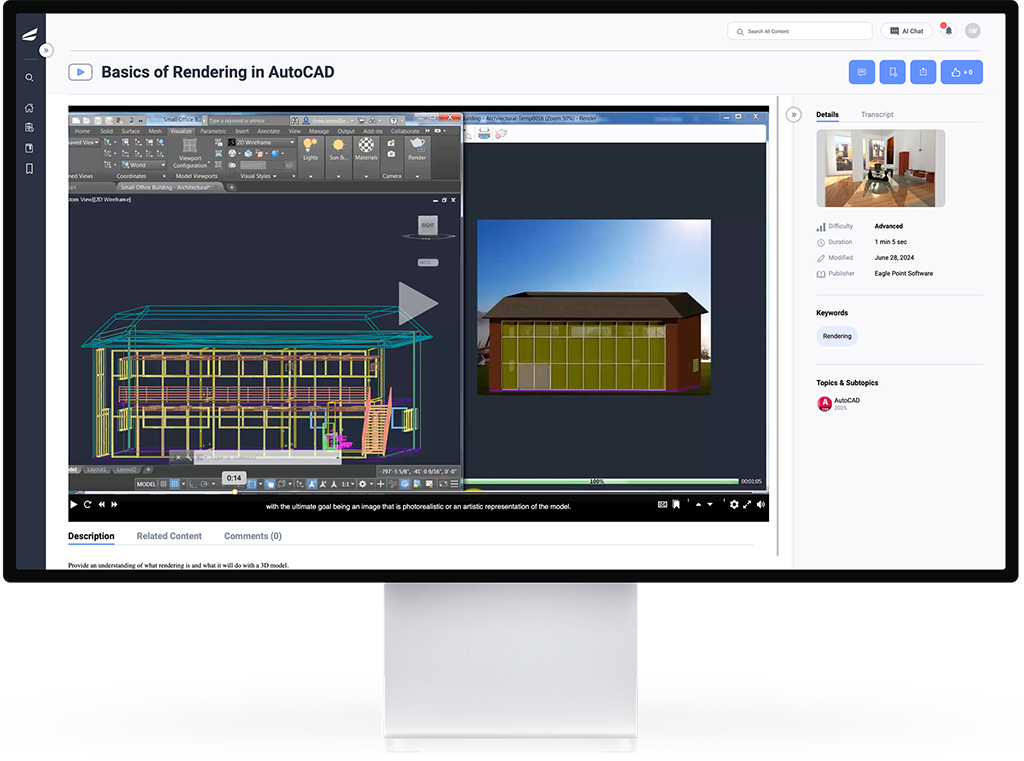Click the notification bell icon
The image size is (1024, 761).
949,31
